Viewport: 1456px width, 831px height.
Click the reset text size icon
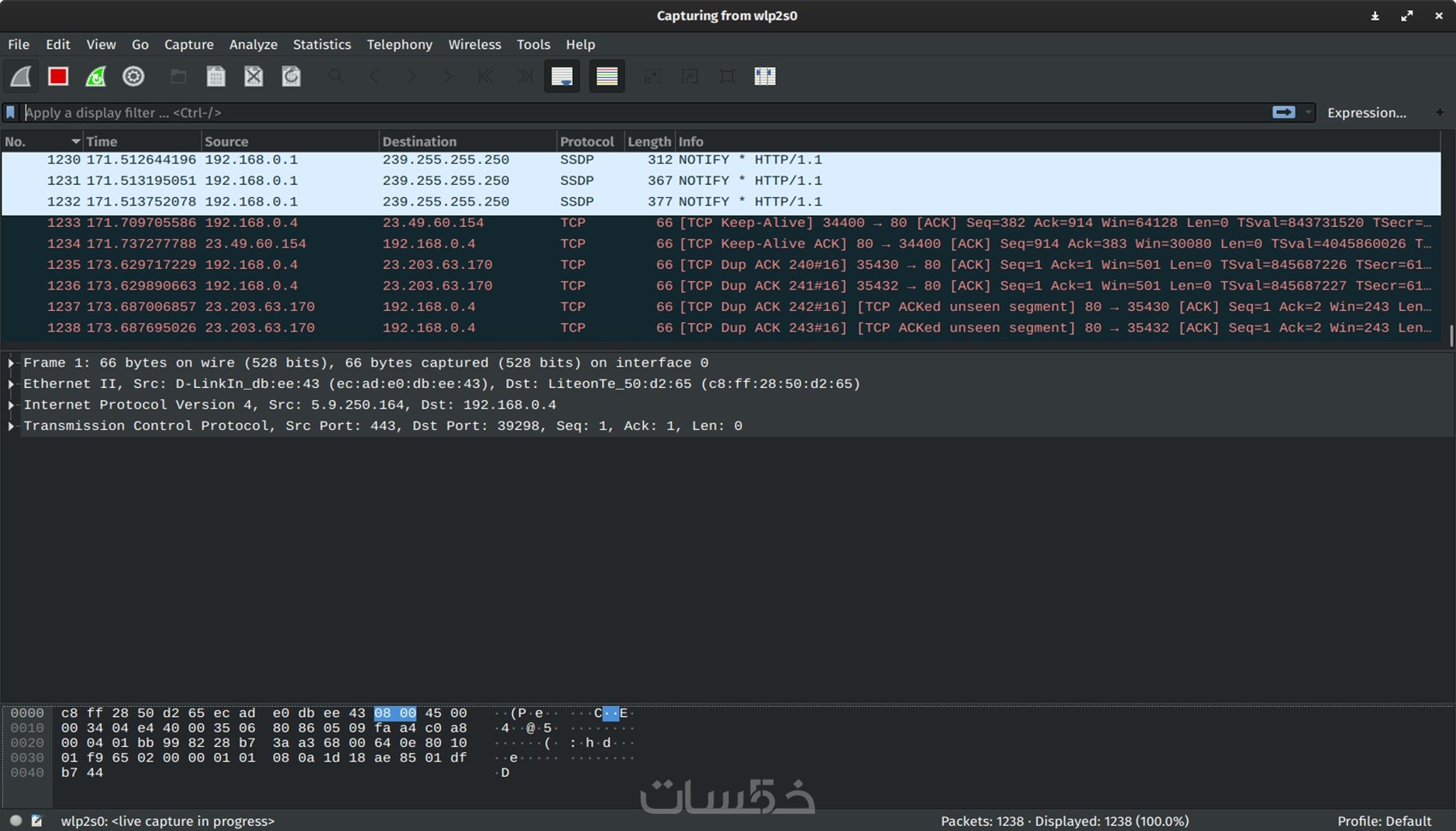[727, 76]
